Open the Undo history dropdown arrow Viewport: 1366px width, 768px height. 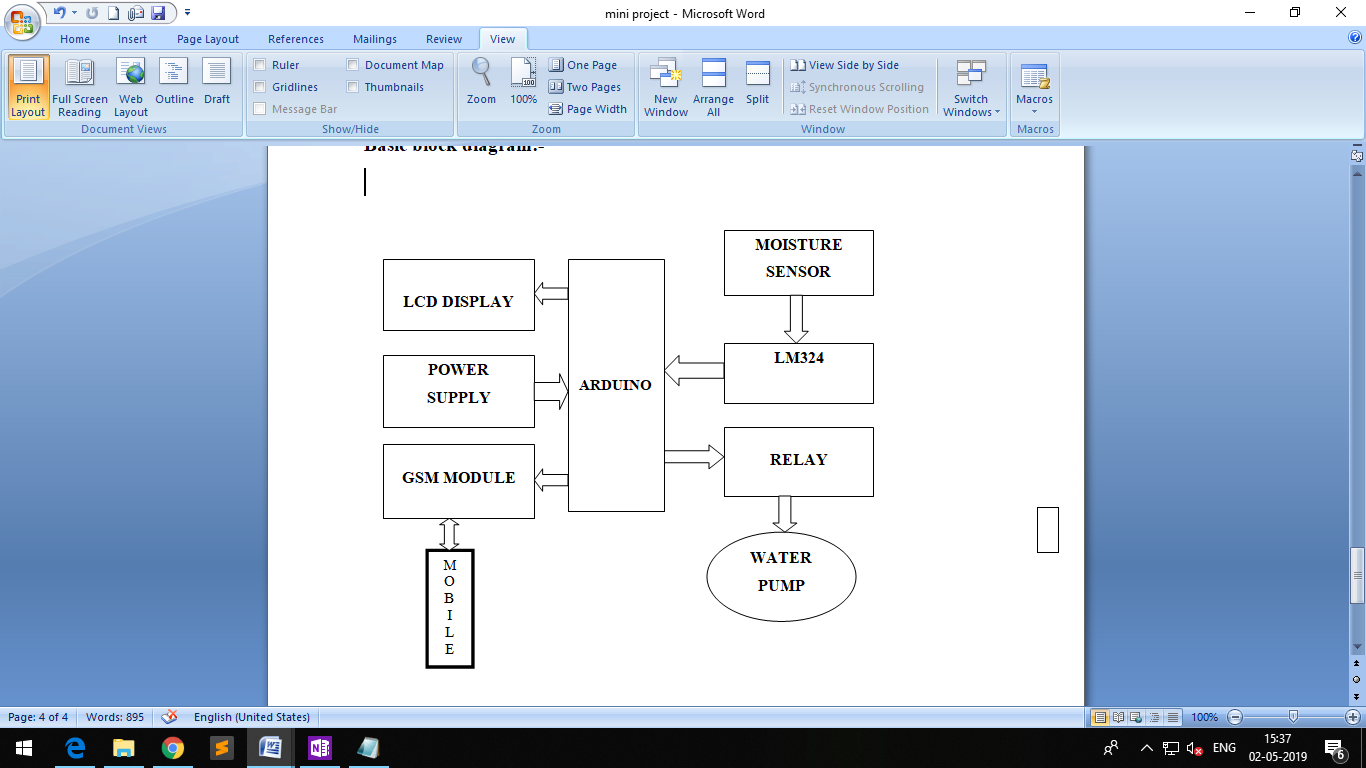pos(74,13)
